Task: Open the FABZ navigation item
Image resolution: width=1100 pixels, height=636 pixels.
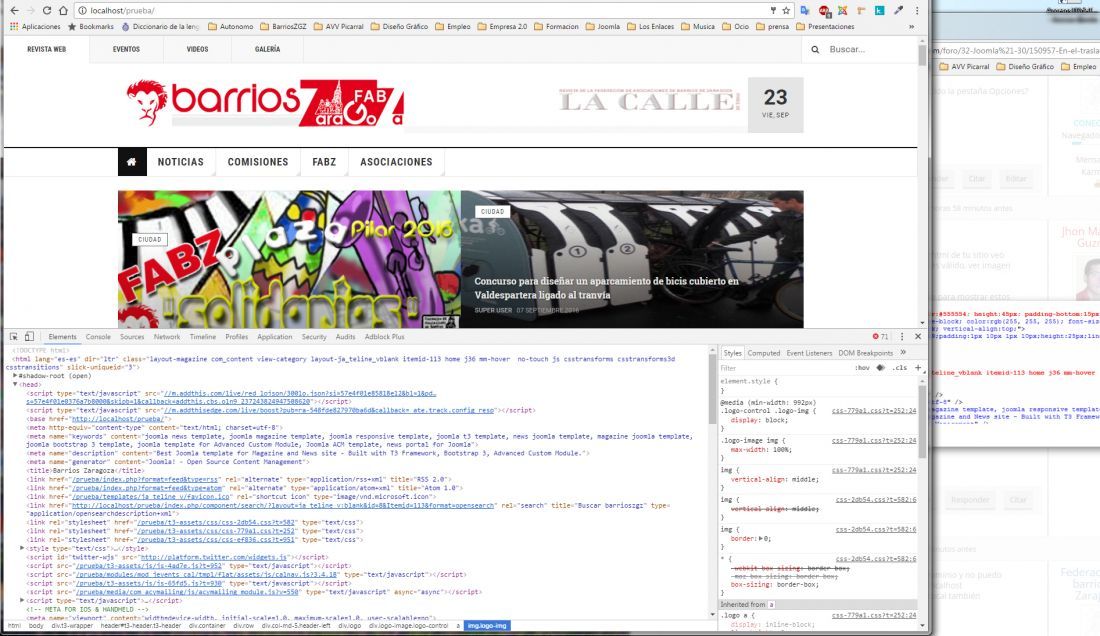Action: pyautogui.click(x=324, y=162)
